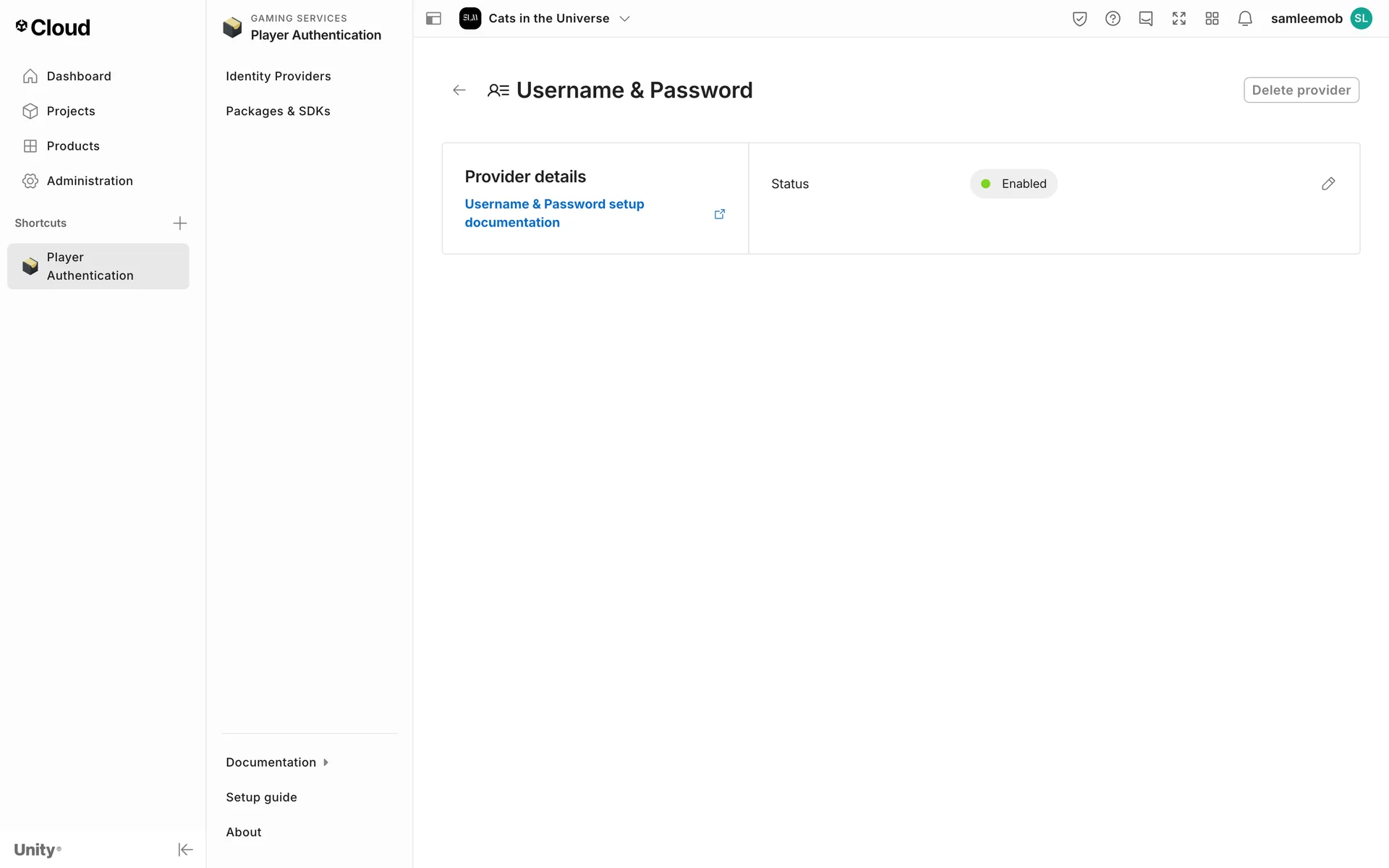Screen dimensions: 1389x868
Task: Expand the Documentation submenu
Action: [x=276, y=762]
